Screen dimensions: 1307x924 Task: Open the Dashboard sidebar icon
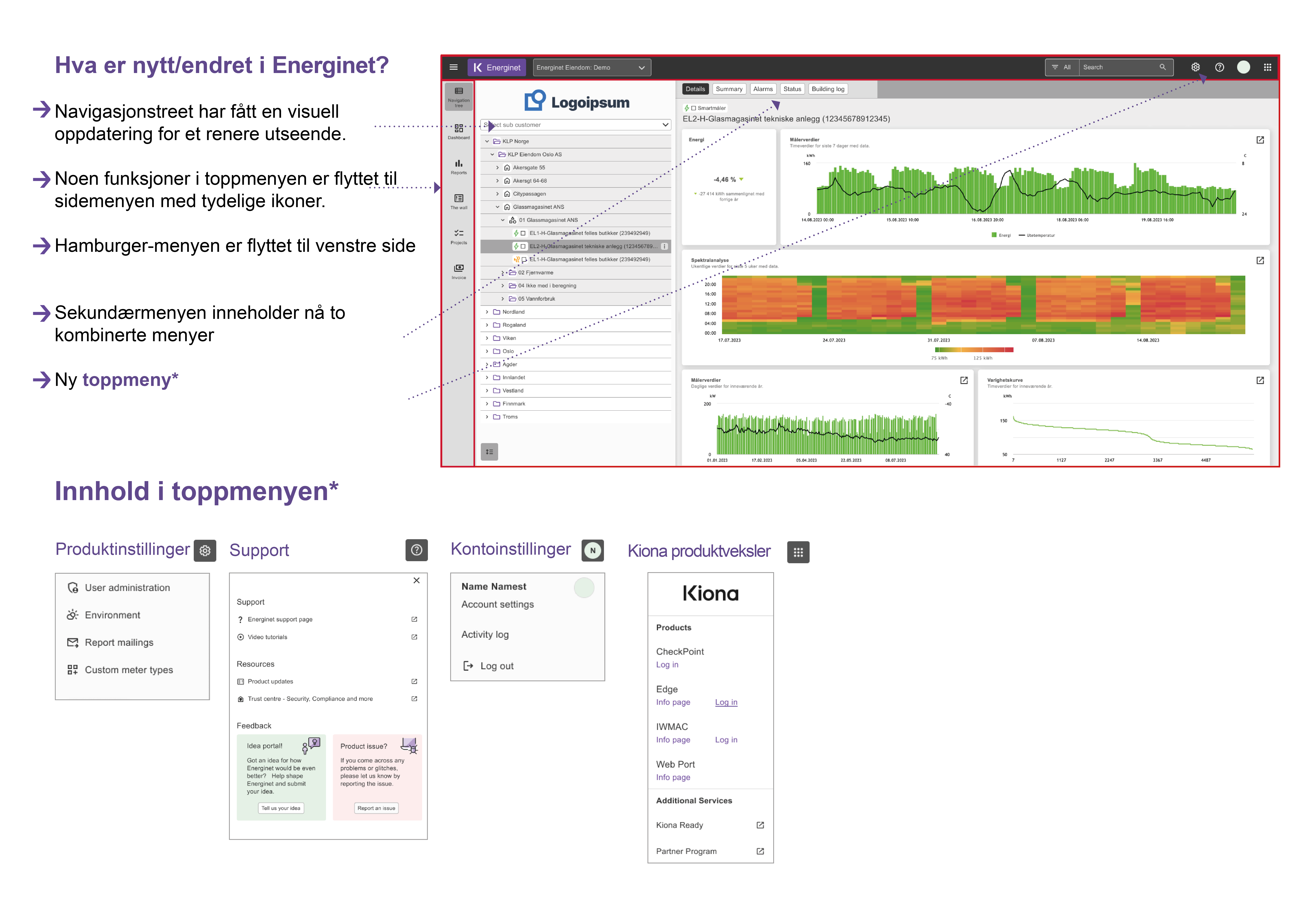click(459, 131)
